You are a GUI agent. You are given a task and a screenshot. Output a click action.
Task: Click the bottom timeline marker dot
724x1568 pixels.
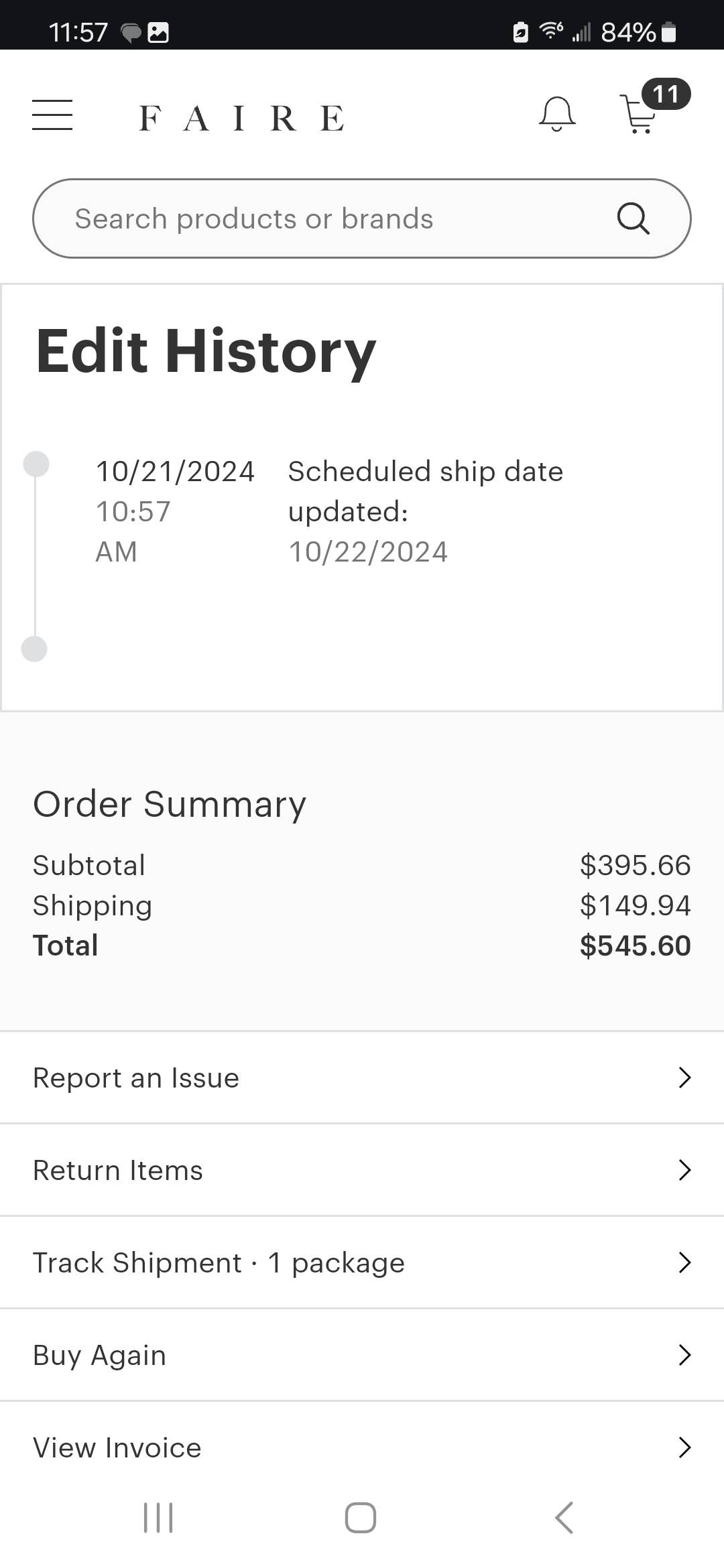click(x=34, y=649)
